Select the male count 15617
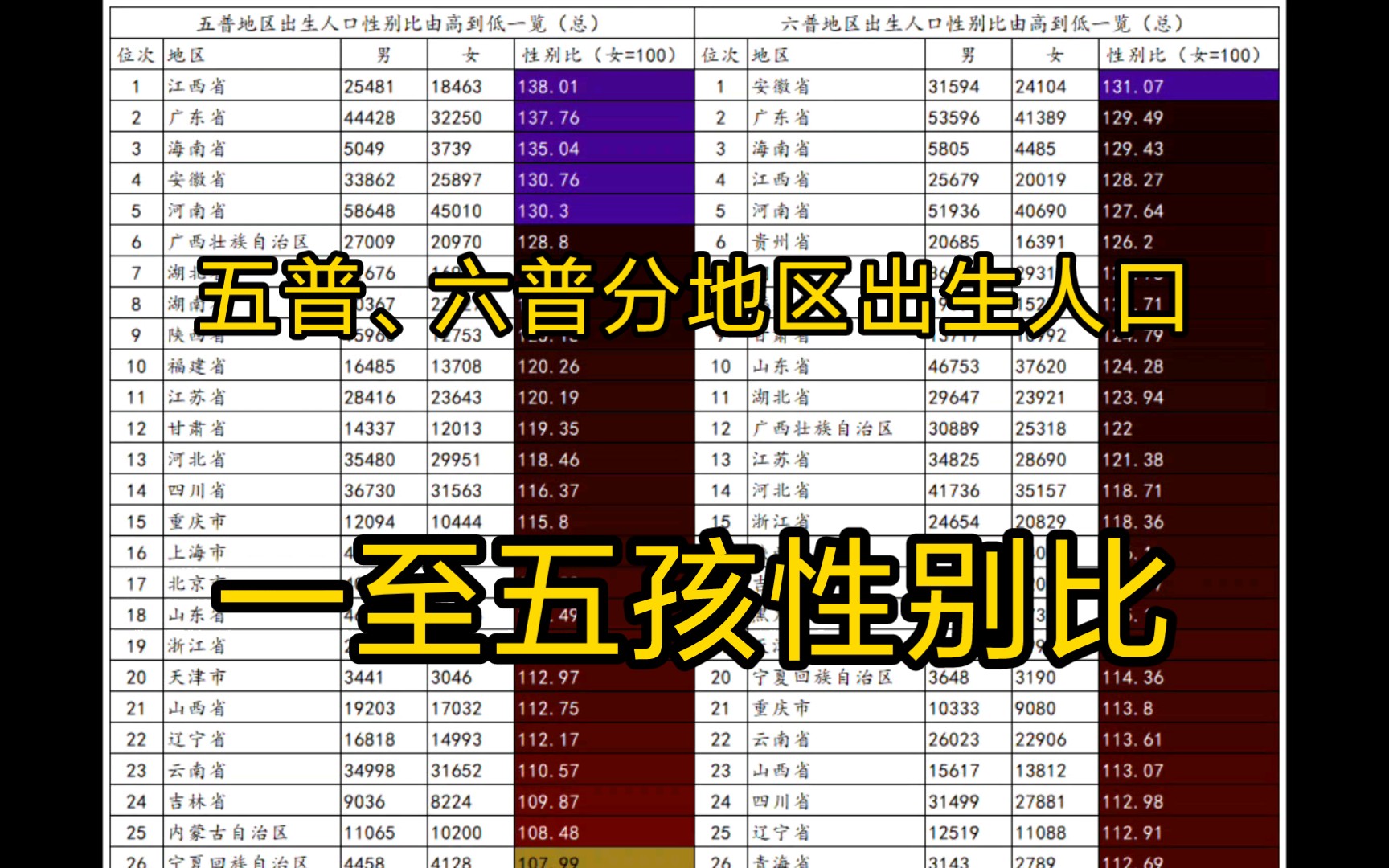Screen dimensions: 1389x868 [x=953, y=771]
